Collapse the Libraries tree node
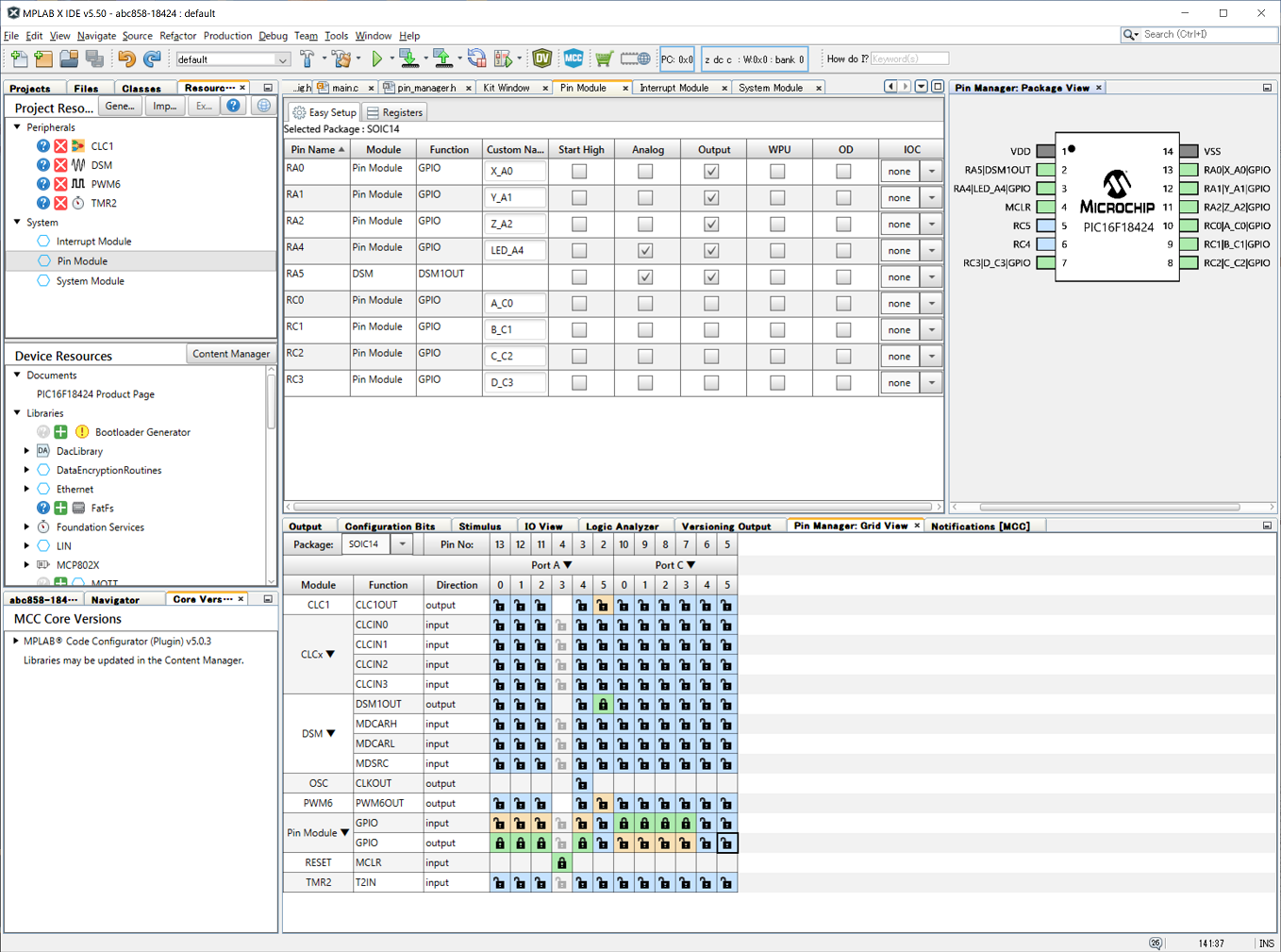Image resolution: width=1281 pixels, height=952 pixels. 17,412
